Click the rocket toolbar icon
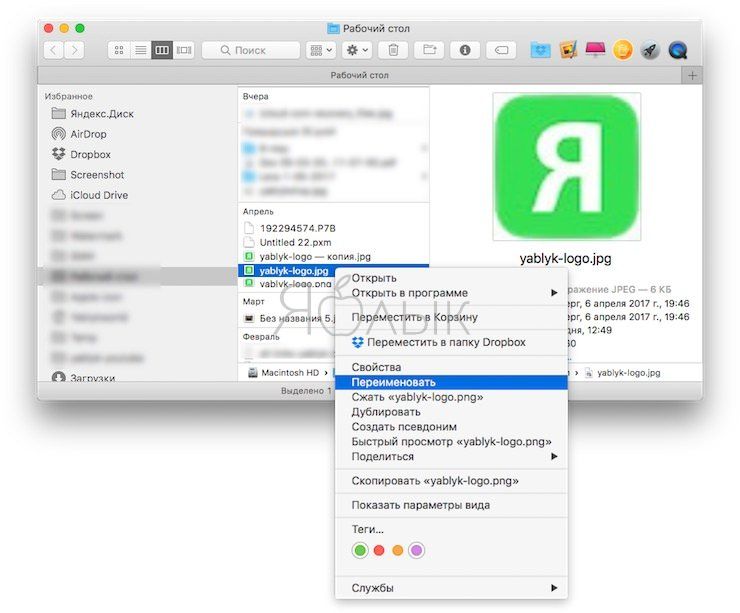This screenshot has width=740, height=613. coord(650,50)
